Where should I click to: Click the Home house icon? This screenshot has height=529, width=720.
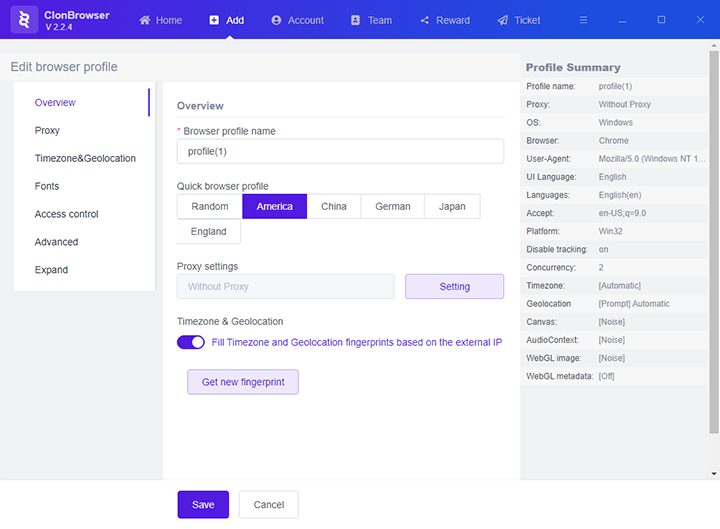(x=145, y=20)
